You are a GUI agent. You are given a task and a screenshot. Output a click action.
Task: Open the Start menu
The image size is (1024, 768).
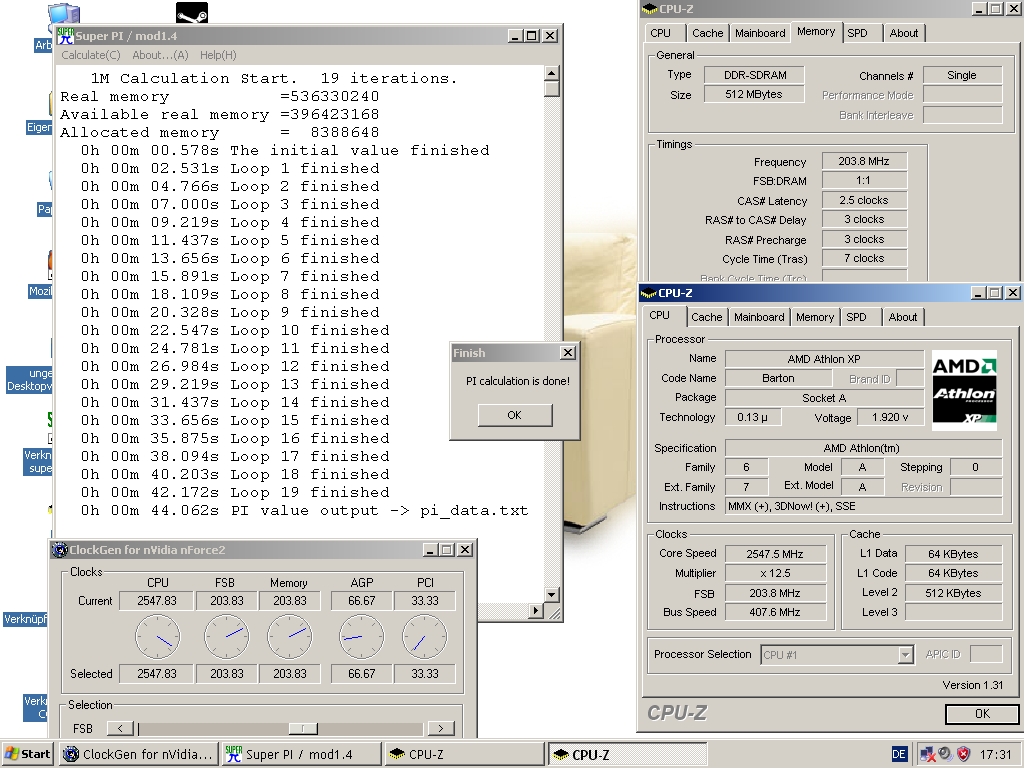coord(27,754)
